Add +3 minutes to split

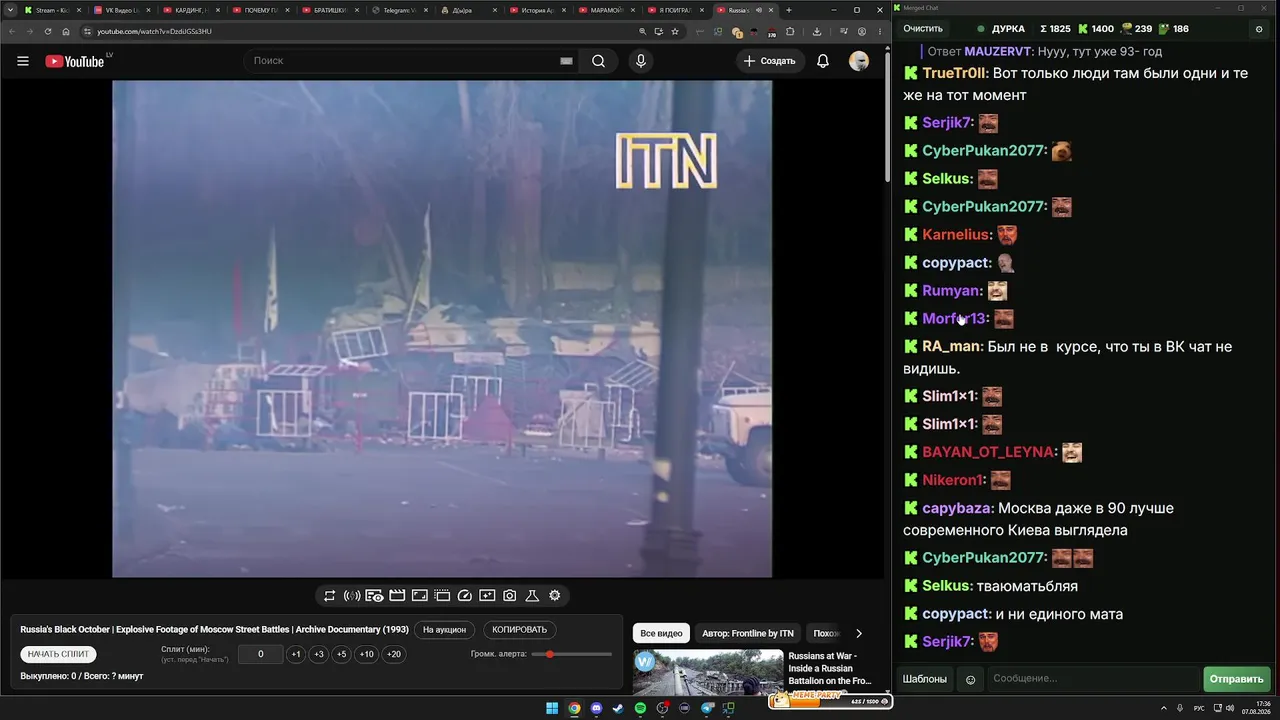point(318,654)
